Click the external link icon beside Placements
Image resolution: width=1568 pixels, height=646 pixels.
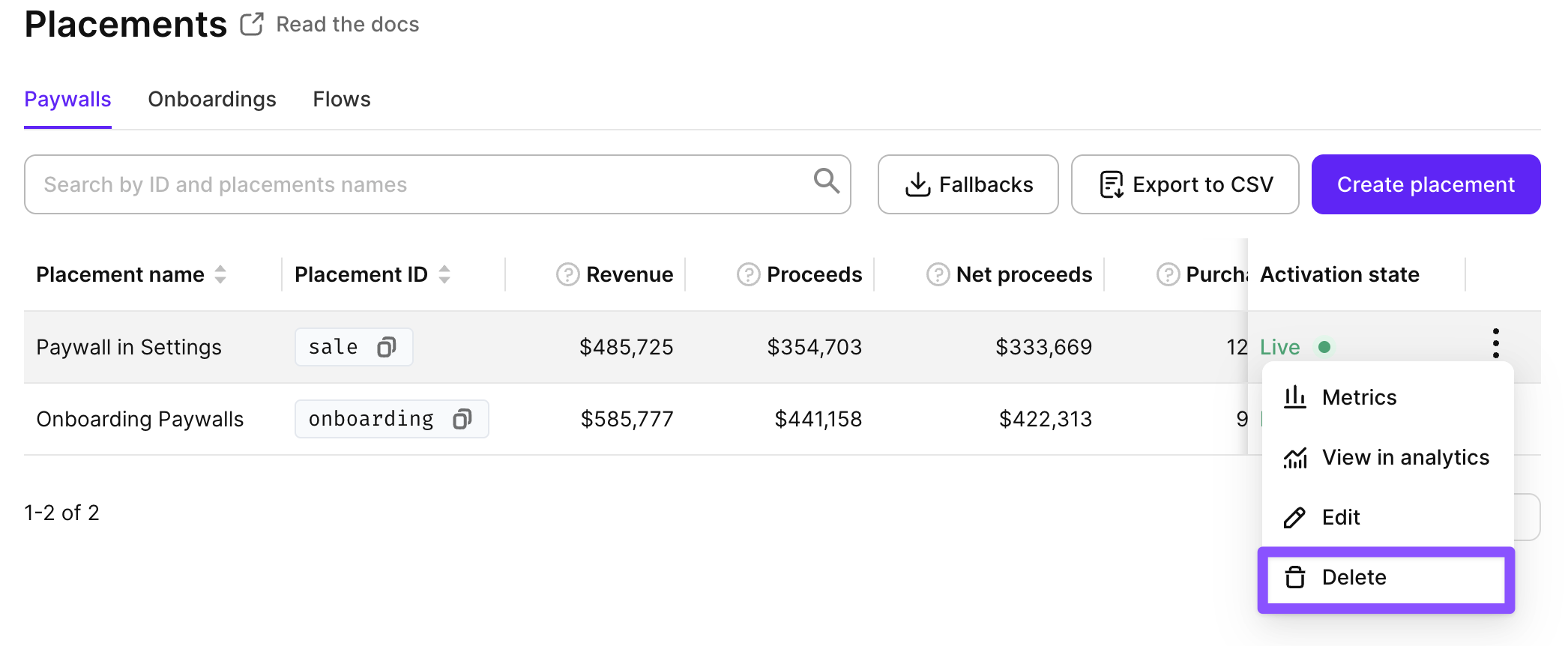pos(252,24)
